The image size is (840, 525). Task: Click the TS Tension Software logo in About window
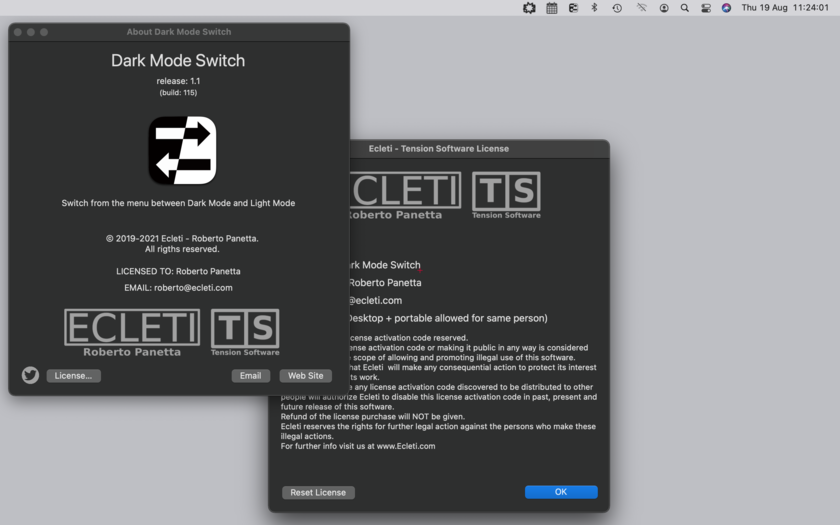pyautogui.click(x=245, y=332)
